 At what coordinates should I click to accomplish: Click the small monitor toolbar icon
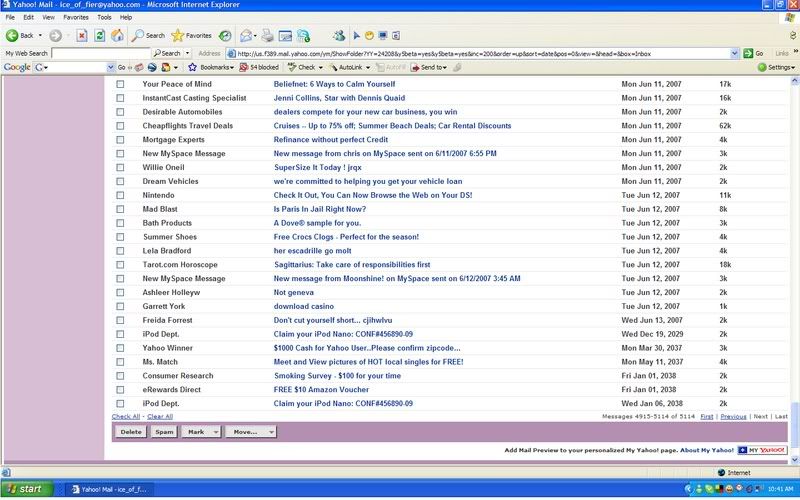(383, 35)
